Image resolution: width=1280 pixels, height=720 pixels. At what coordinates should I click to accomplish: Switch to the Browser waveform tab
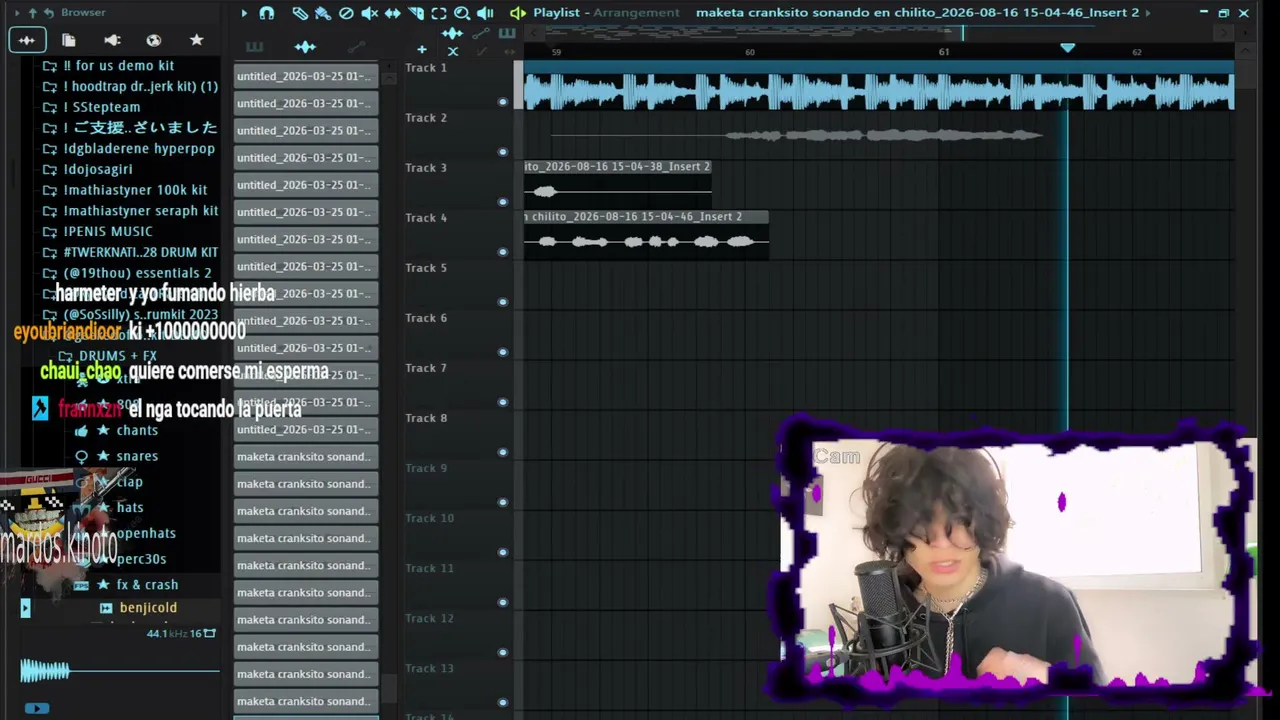point(27,40)
